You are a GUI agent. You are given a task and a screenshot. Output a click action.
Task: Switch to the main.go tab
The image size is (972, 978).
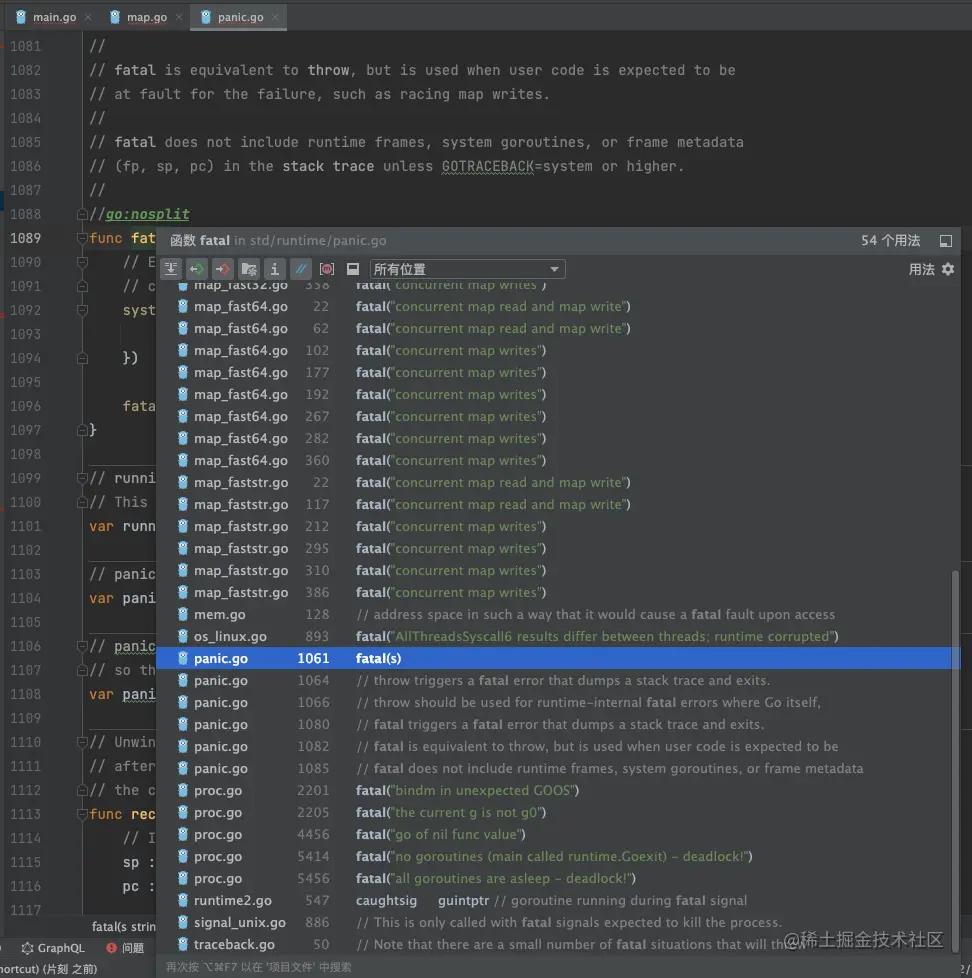pyautogui.click(x=54, y=17)
